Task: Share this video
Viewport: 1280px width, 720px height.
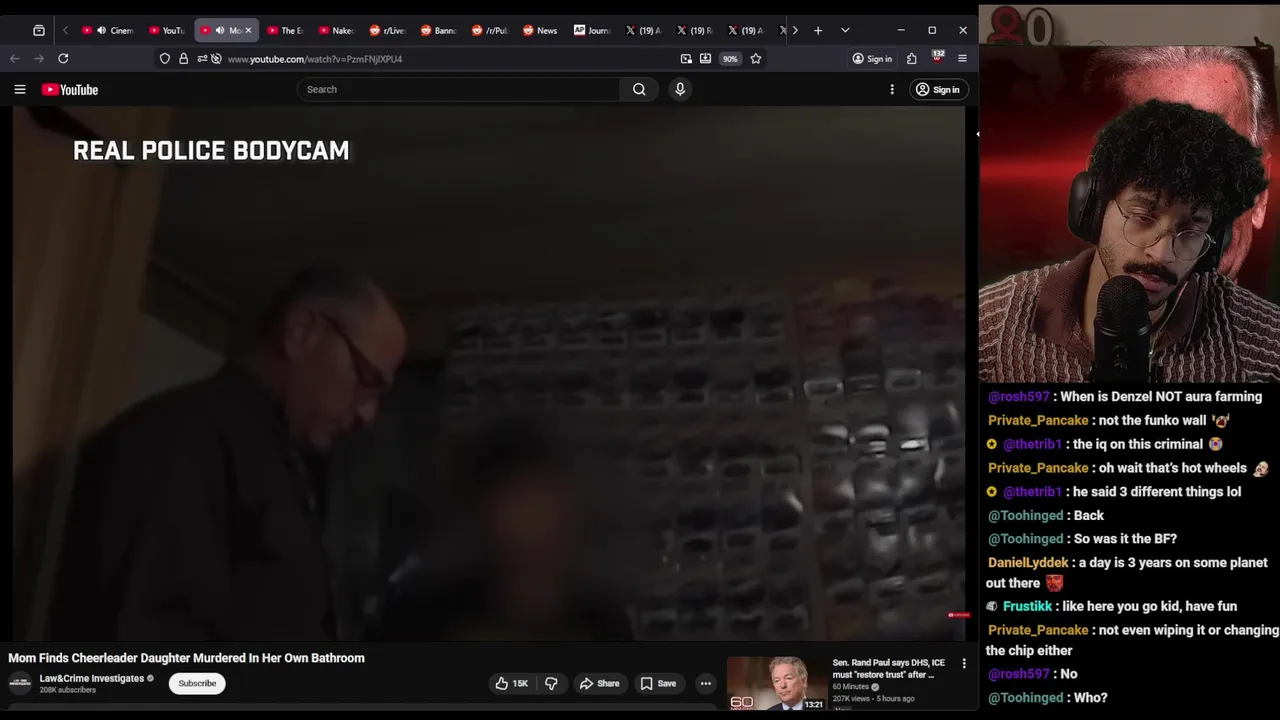Action: click(x=599, y=683)
